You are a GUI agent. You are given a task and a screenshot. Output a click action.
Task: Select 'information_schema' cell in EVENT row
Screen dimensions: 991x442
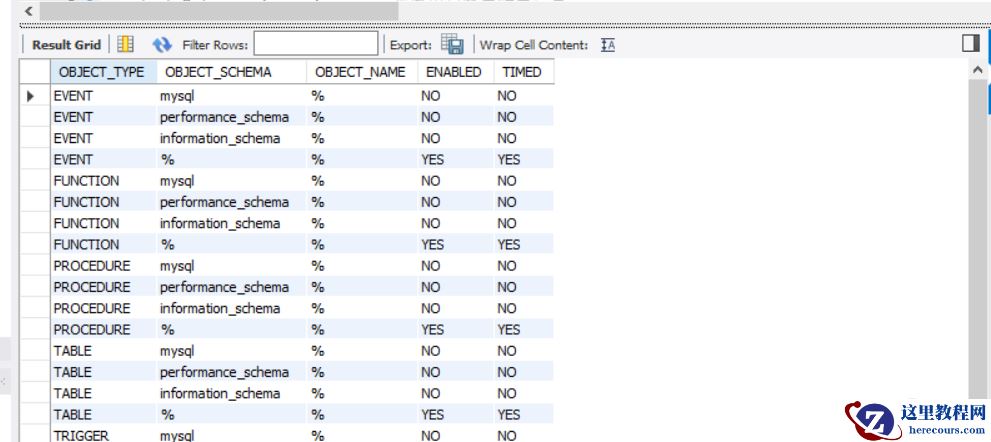(x=231, y=138)
